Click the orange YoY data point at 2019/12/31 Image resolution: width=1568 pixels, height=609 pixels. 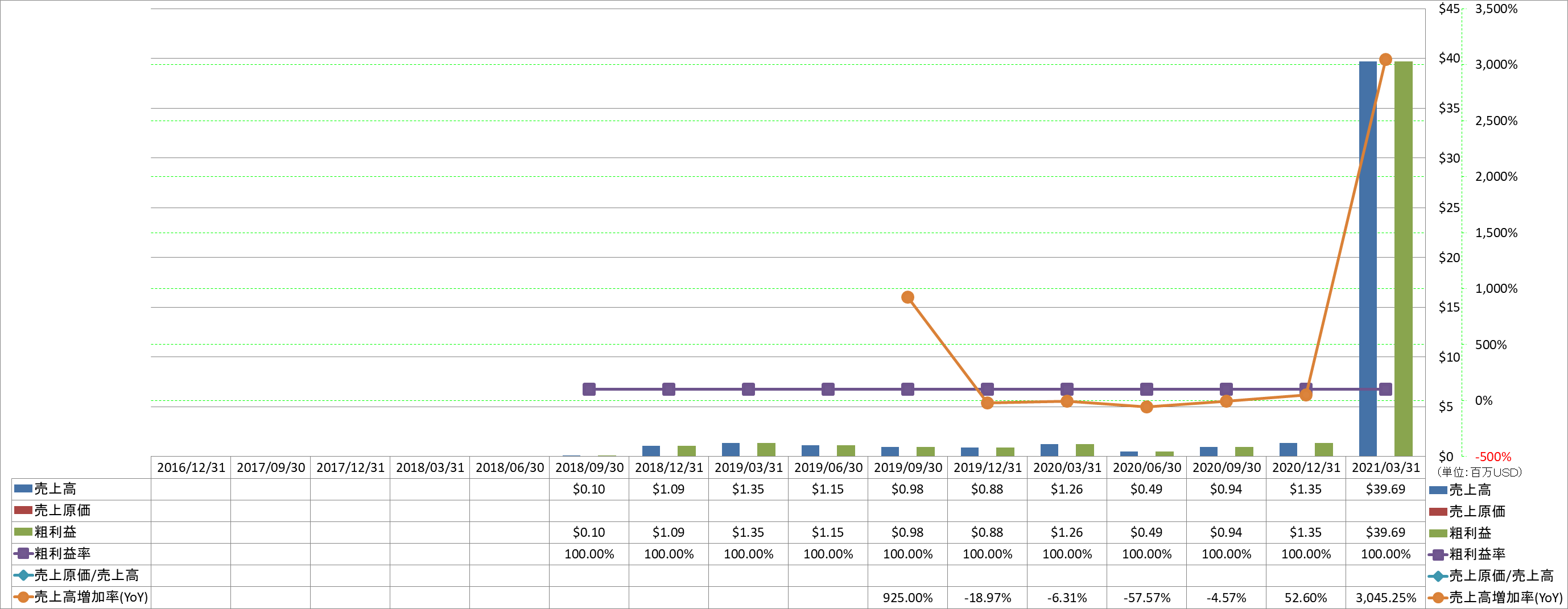click(x=987, y=403)
